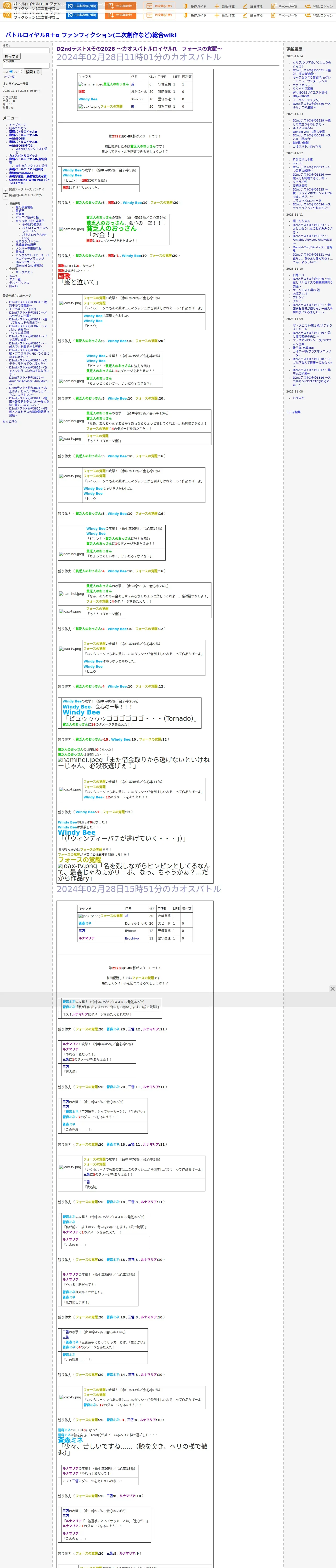Focus the 検索 keyword input field
This screenshot has width=336, height=1568.
click(26, 50)
